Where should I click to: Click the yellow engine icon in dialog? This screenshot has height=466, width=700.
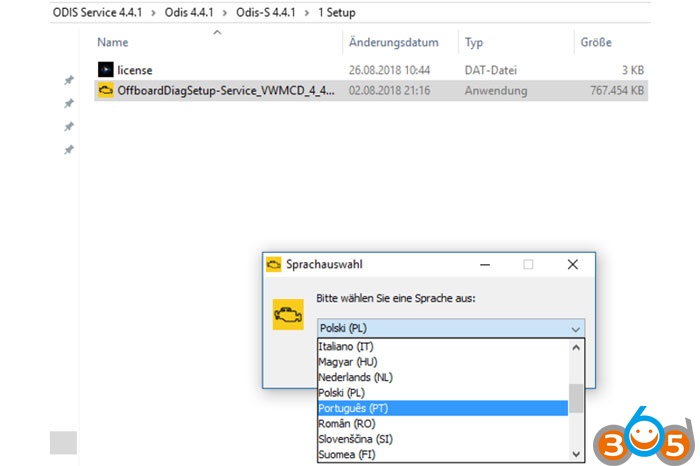coord(288,314)
